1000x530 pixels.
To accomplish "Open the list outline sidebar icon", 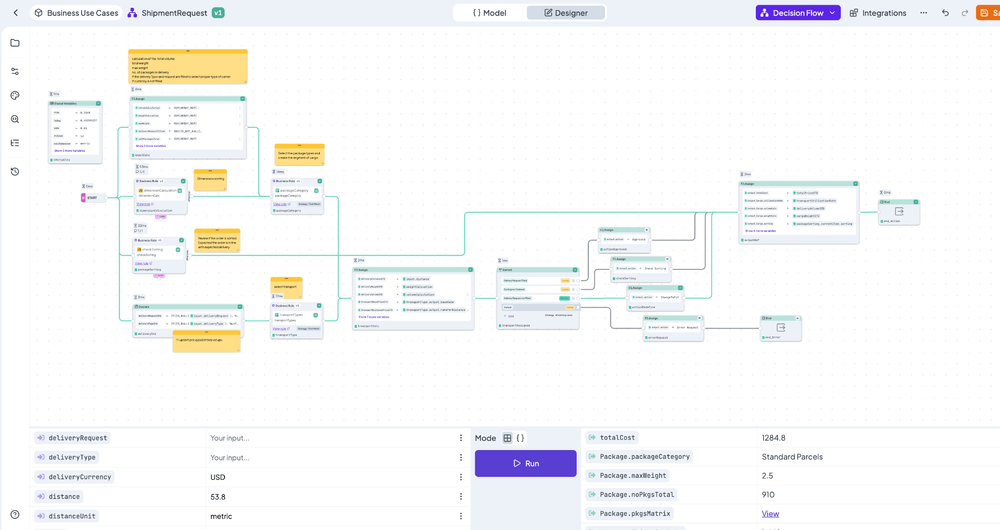I will coord(15,143).
